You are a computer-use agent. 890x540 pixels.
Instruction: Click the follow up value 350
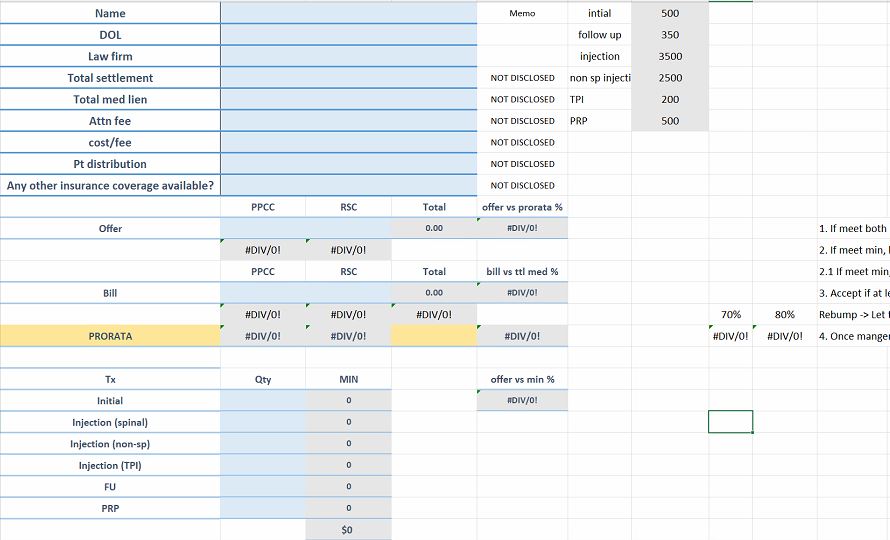click(x=670, y=35)
